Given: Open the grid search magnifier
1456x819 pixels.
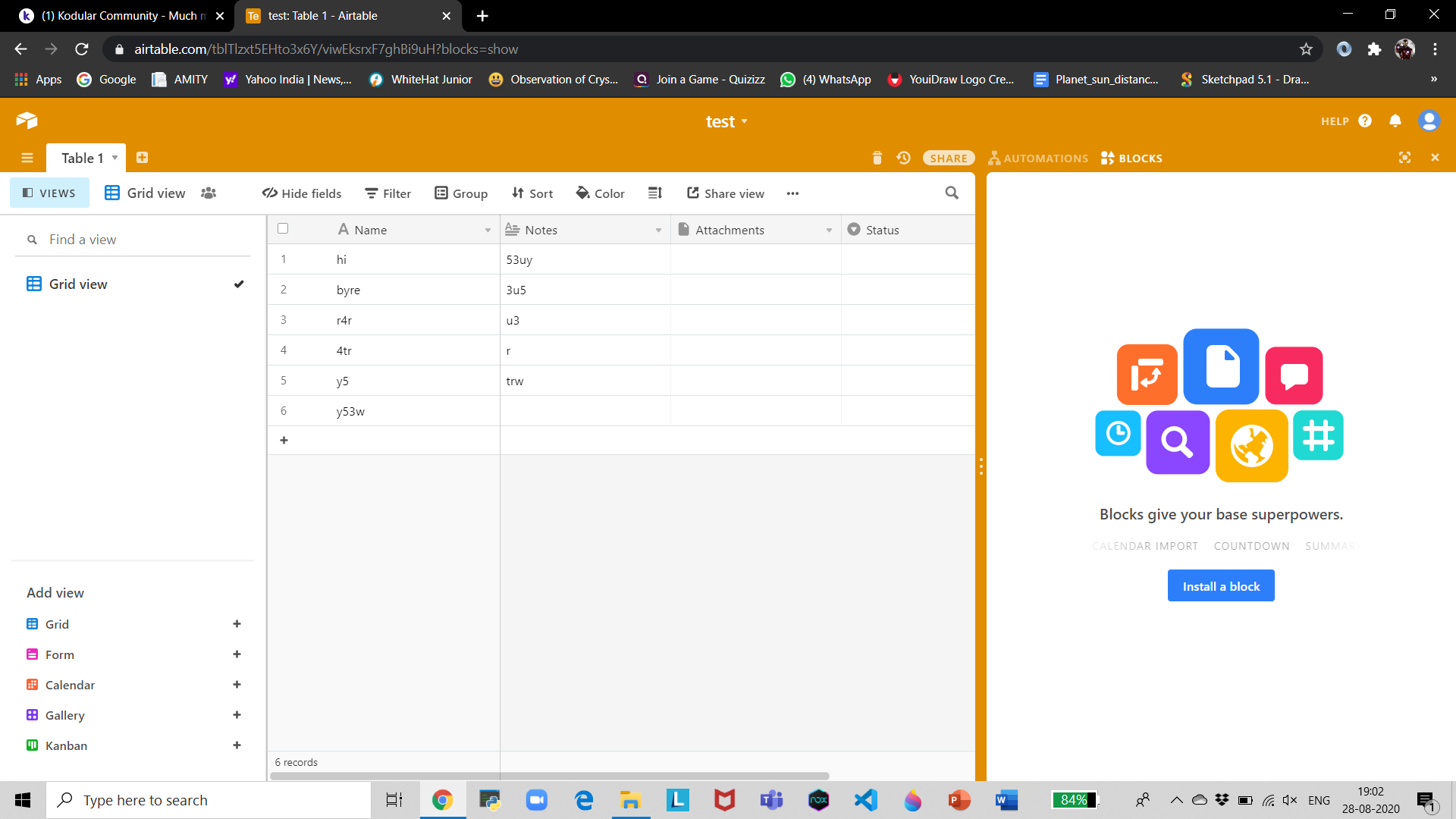Looking at the screenshot, I should [952, 193].
